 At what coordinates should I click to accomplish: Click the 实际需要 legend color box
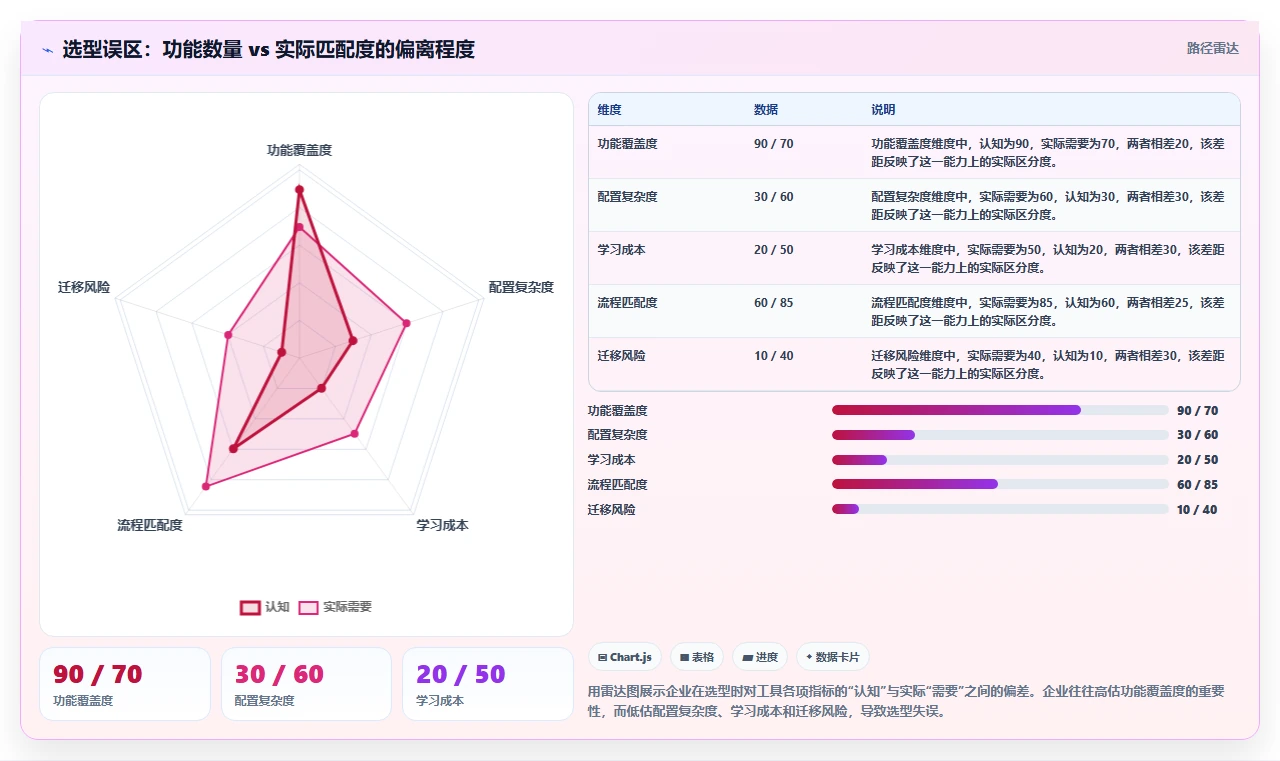308,607
